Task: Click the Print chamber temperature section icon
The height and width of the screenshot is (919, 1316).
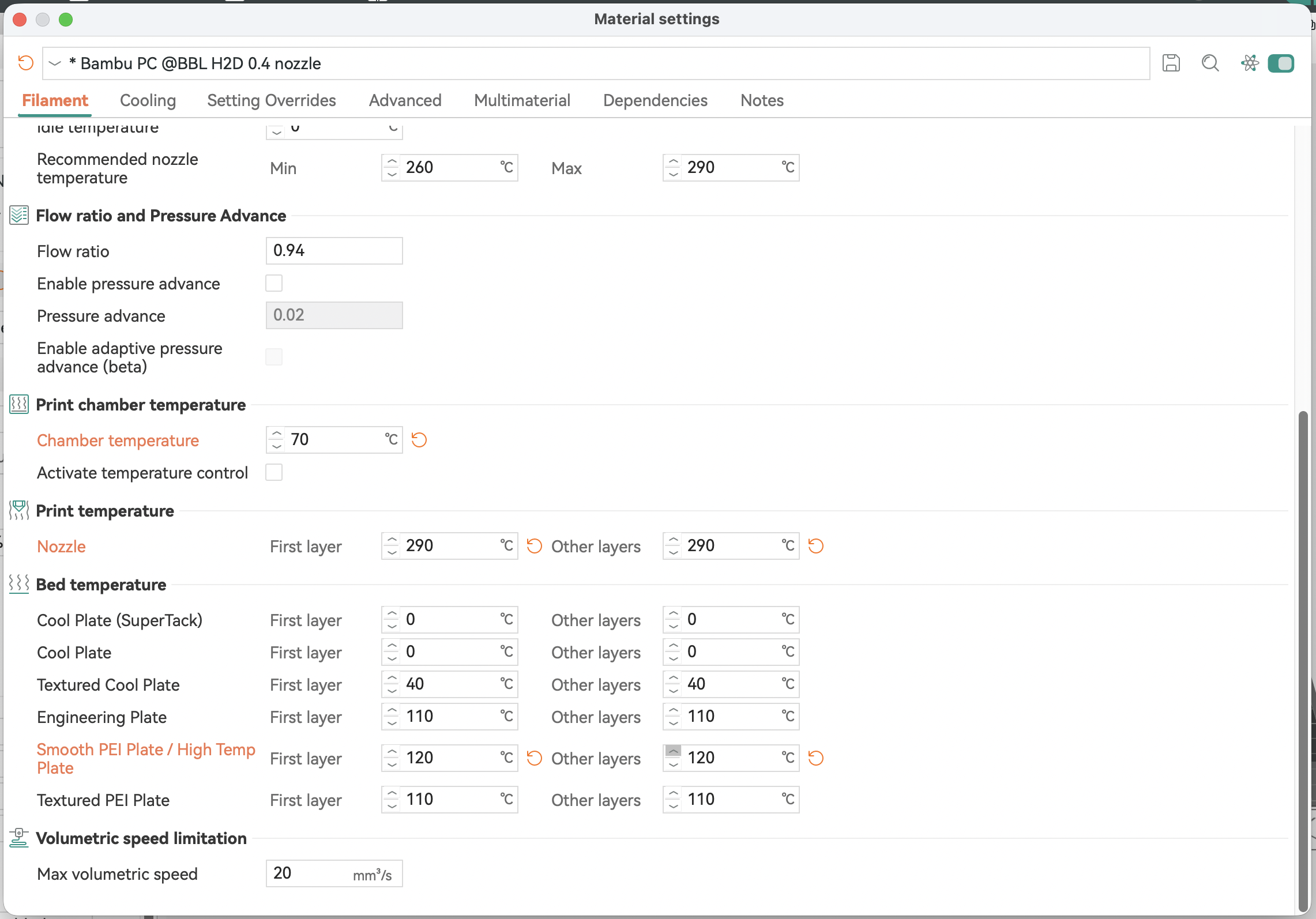Action: tap(19, 405)
